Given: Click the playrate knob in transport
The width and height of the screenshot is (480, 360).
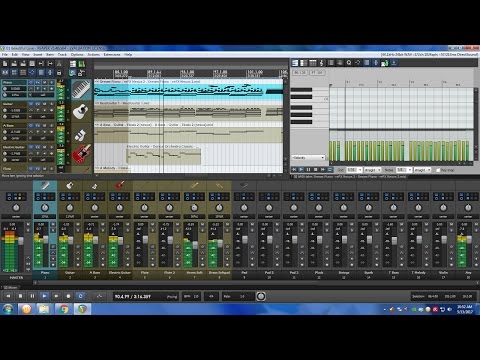Looking at the screenshot, I should [x=261, y=296].
